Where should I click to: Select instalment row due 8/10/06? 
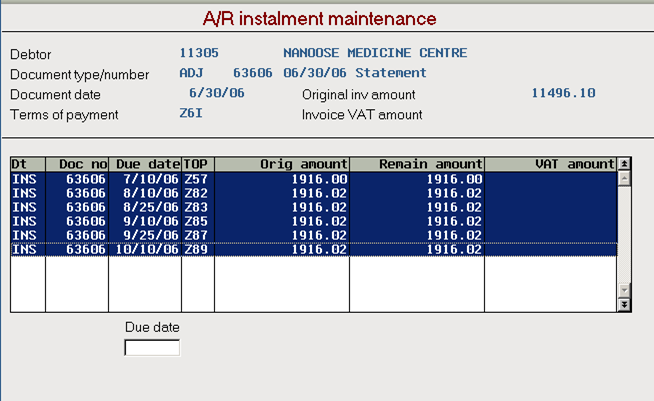tap(314, 193)
